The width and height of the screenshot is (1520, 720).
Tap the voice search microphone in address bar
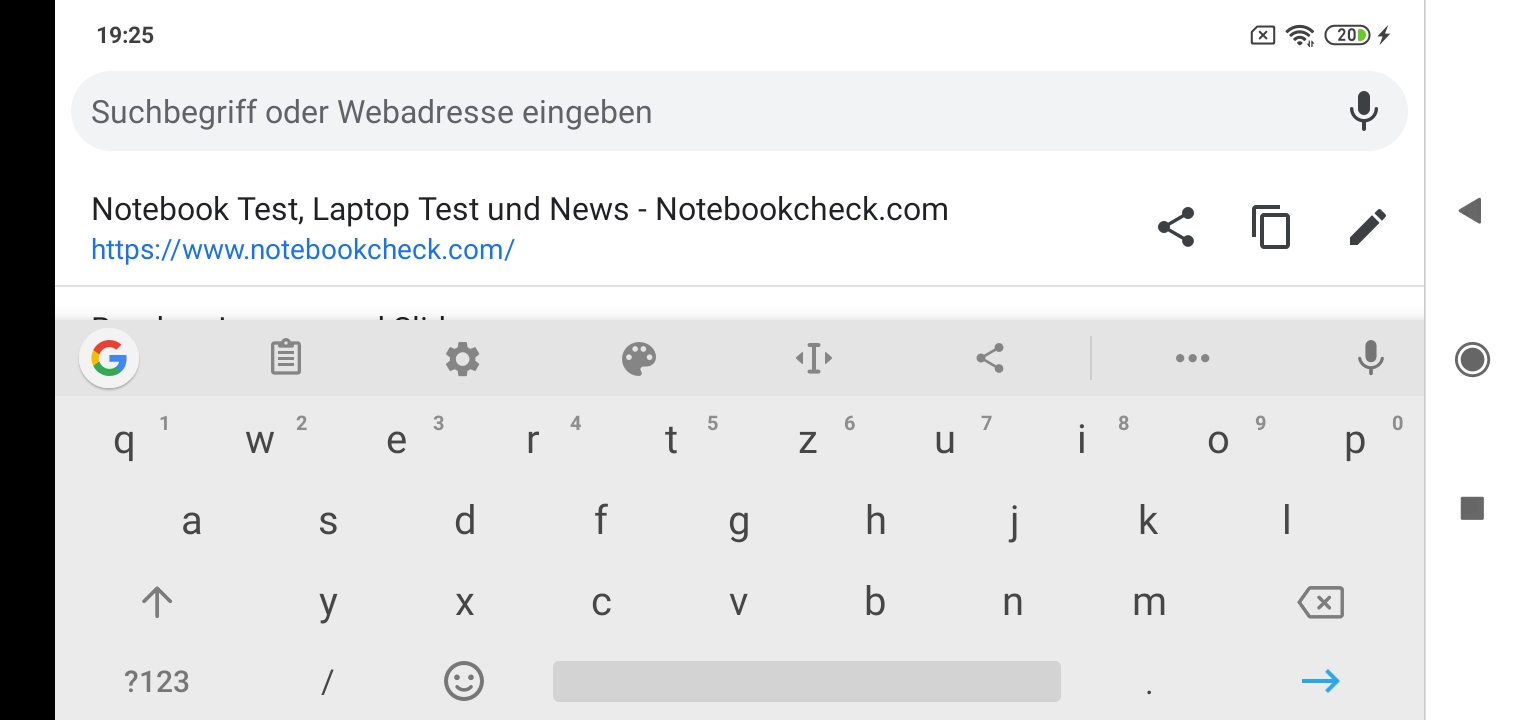[x=1363, y=111]
